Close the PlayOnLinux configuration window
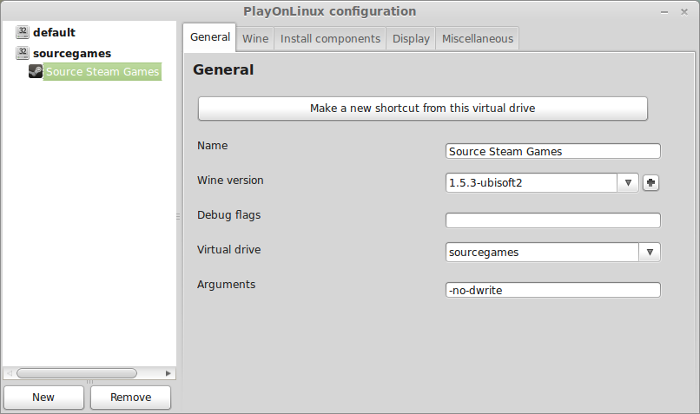 coord(684,12)
